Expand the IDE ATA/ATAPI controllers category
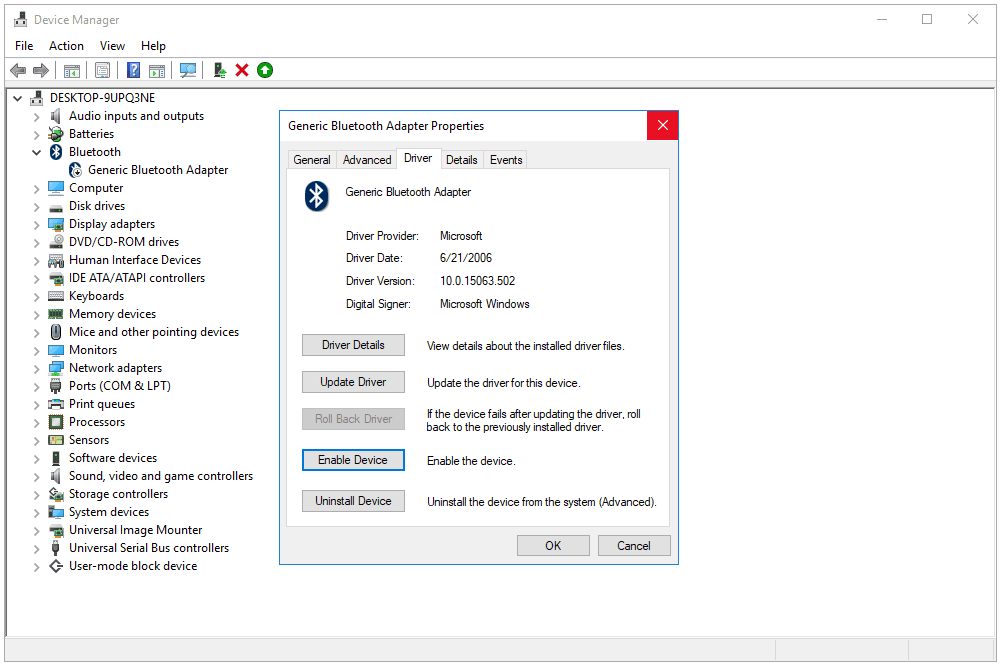The width and height of the screenshot is (1002, 668). (x=37, y=279)
